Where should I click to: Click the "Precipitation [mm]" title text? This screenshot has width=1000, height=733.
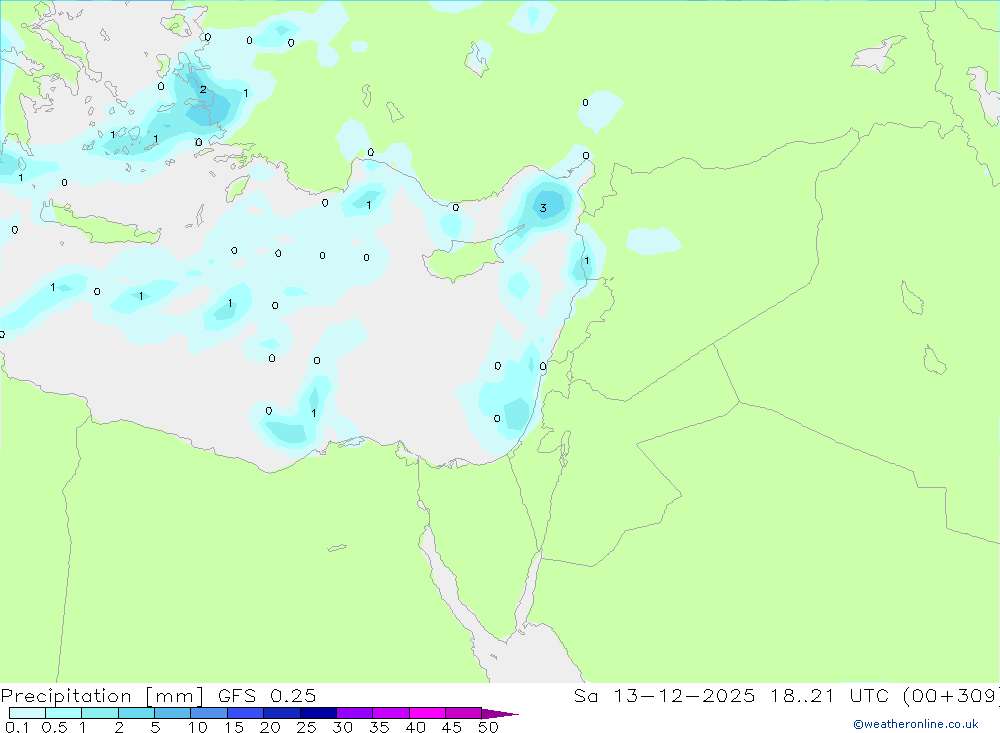pyautogui.click(x=102, y=696)
